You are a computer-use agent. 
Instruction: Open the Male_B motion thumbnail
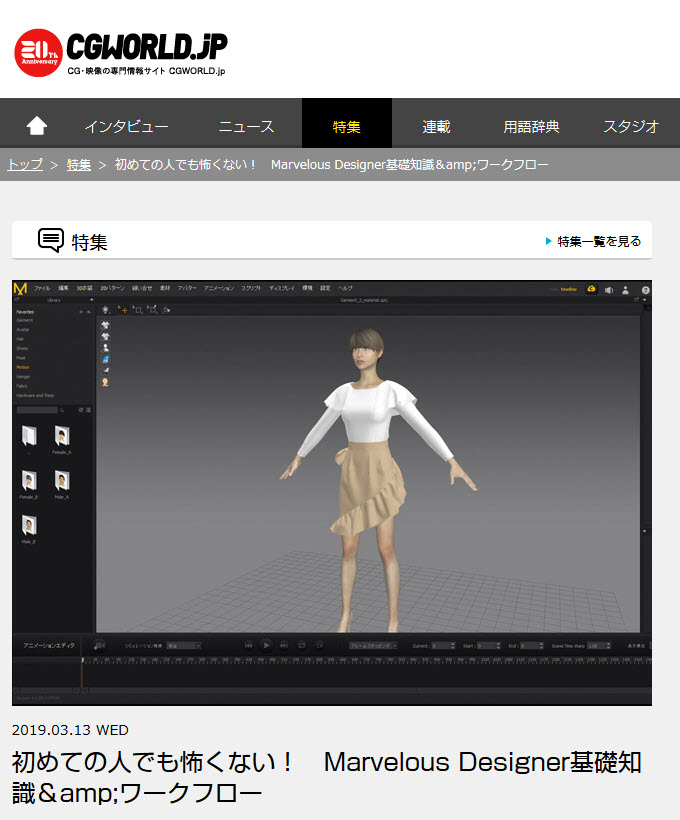[x=29, y=525]
